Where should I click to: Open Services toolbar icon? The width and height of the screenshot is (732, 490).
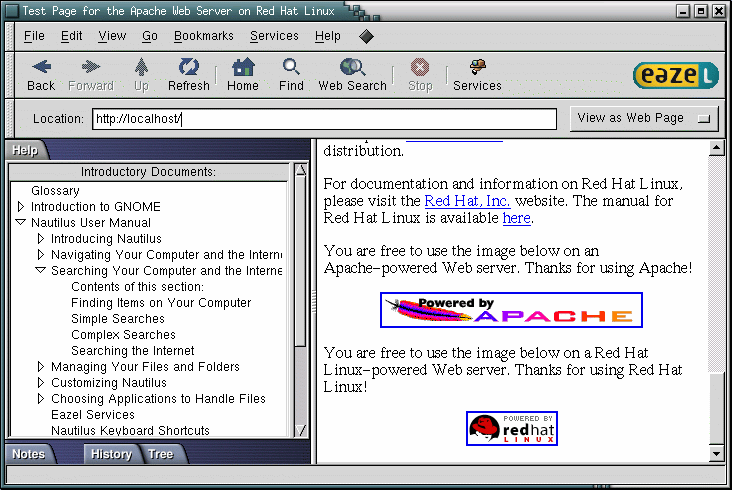click(478, 67)
